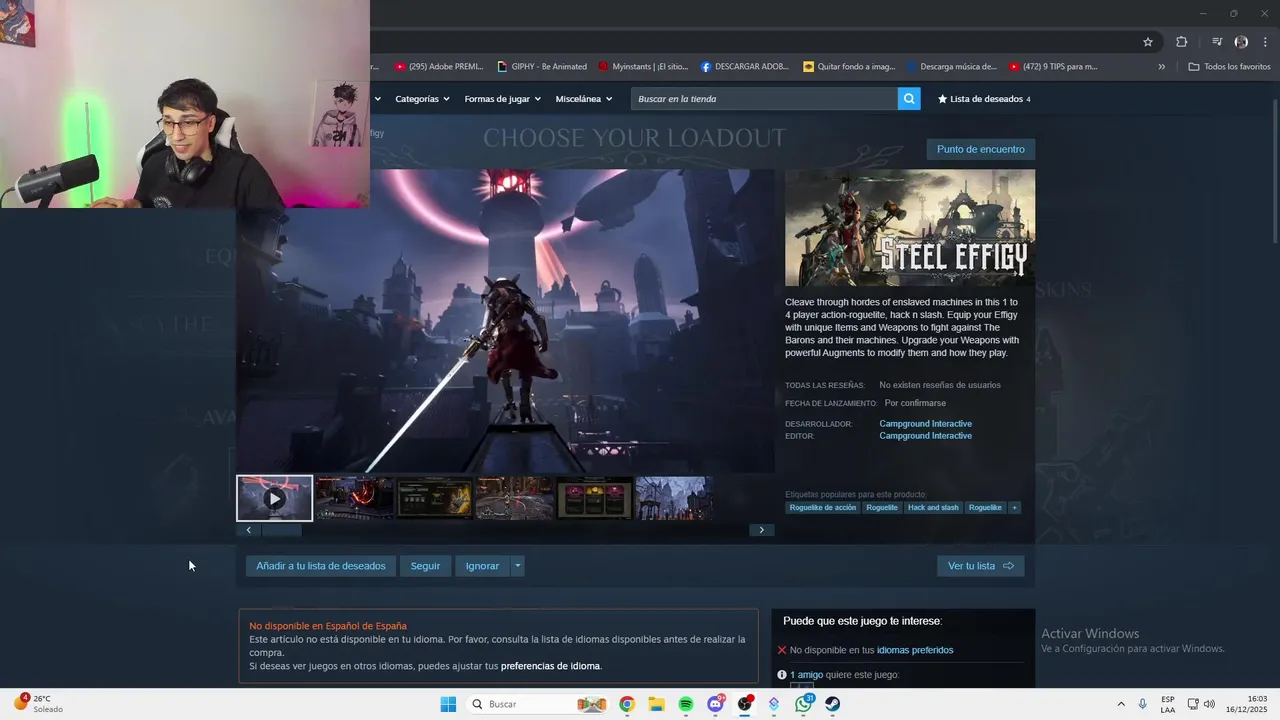Screen dimensions: 1280x720
Task: Click the microphone tray icon
Action: pos(1143,704)
